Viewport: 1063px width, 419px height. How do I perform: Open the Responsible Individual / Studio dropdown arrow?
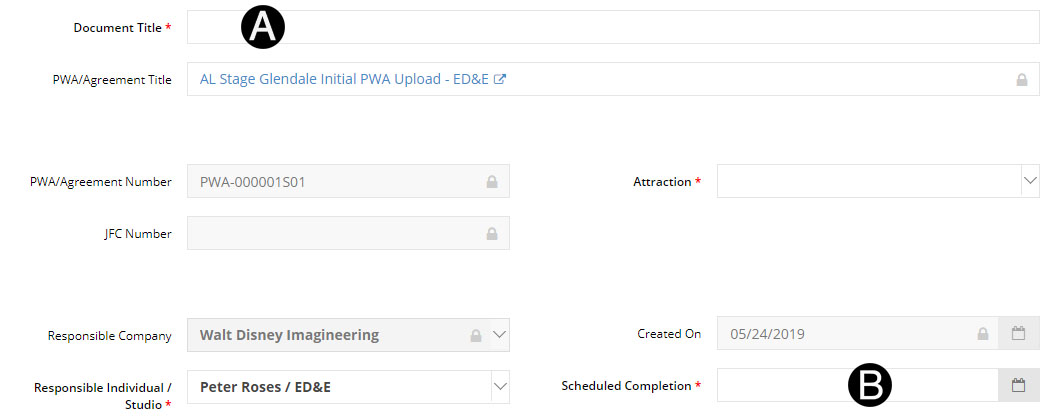tap(500, 385)
